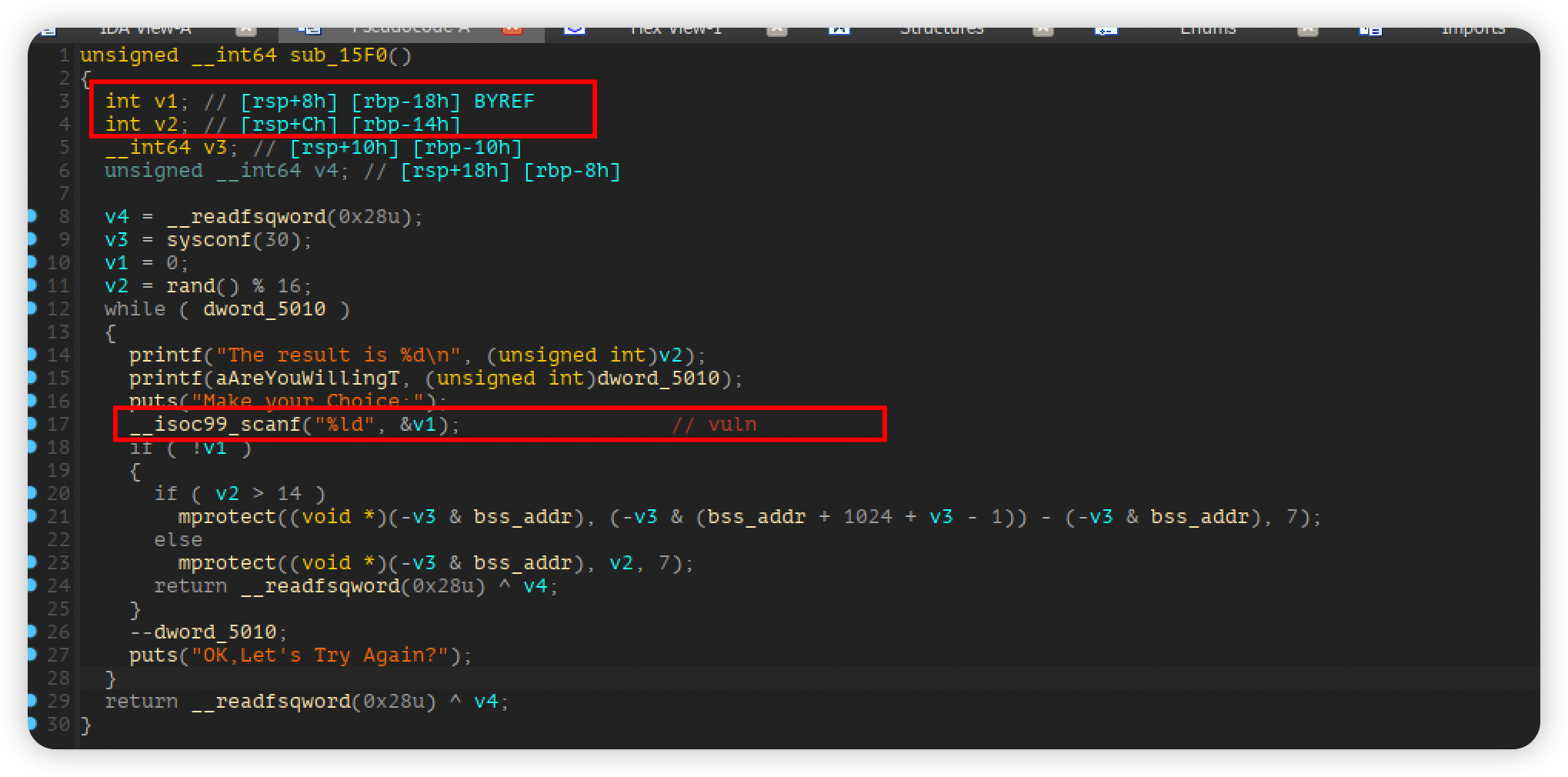Select line number 7 in the gutter

pyautogui.click(x=65, y=194)
